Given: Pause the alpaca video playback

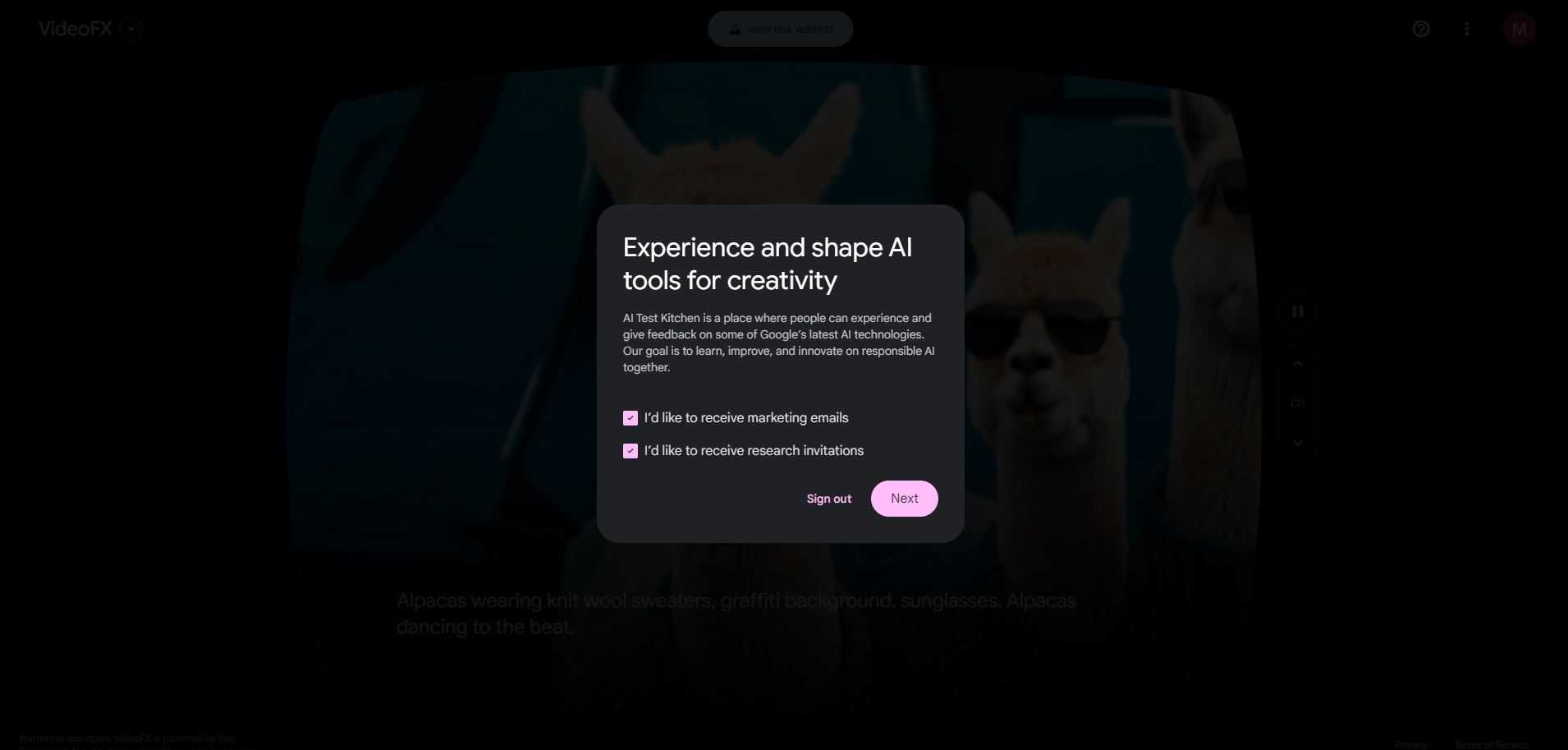Looking at the screenshot, I should pos(1298,311).
